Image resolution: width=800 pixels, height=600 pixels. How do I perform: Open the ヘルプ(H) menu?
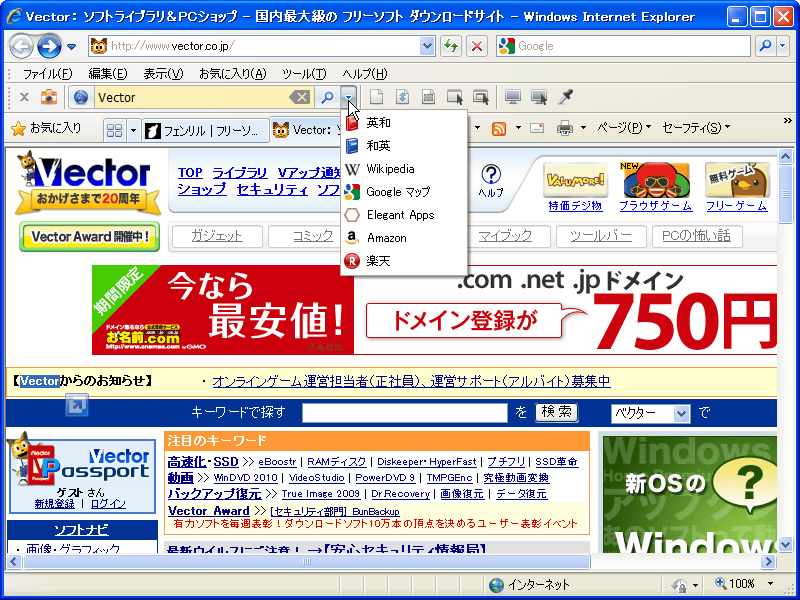pos(365,74)
